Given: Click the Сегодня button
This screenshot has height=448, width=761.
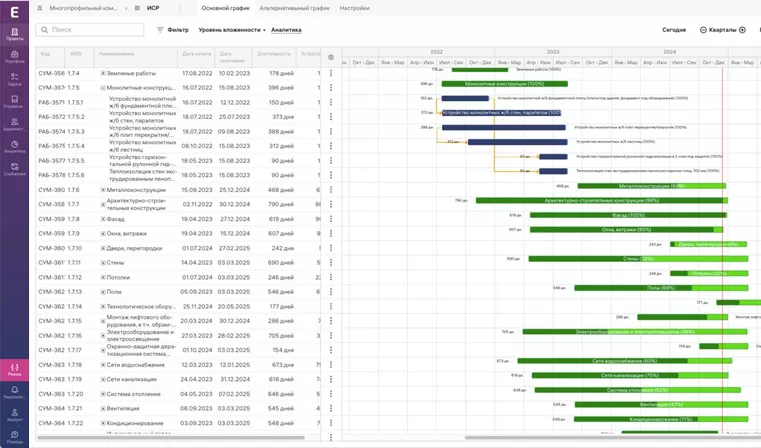Looking at the screenshot, I should coord(674,30).
